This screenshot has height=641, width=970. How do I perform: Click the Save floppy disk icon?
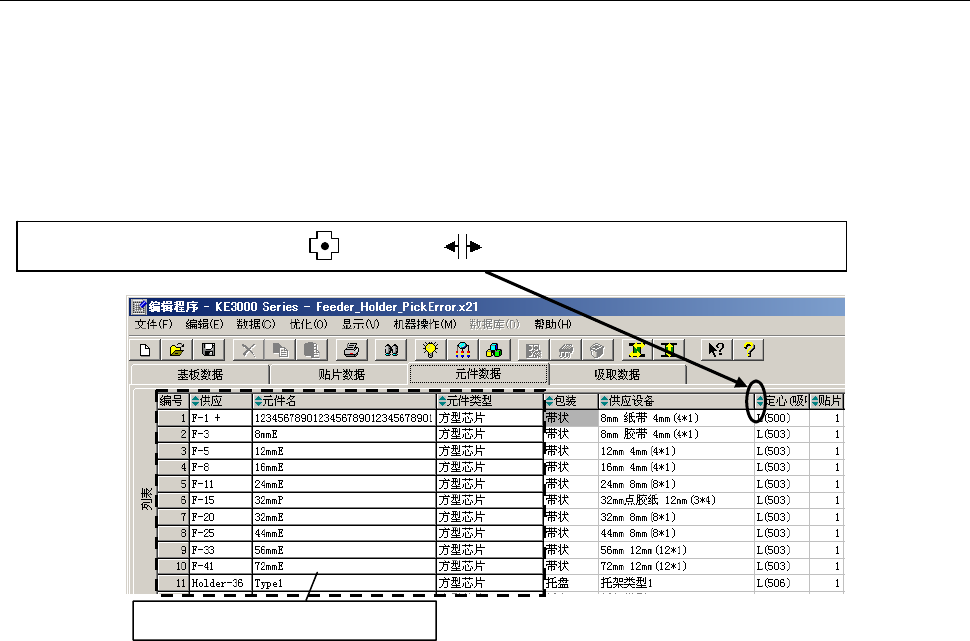(208, 350)
